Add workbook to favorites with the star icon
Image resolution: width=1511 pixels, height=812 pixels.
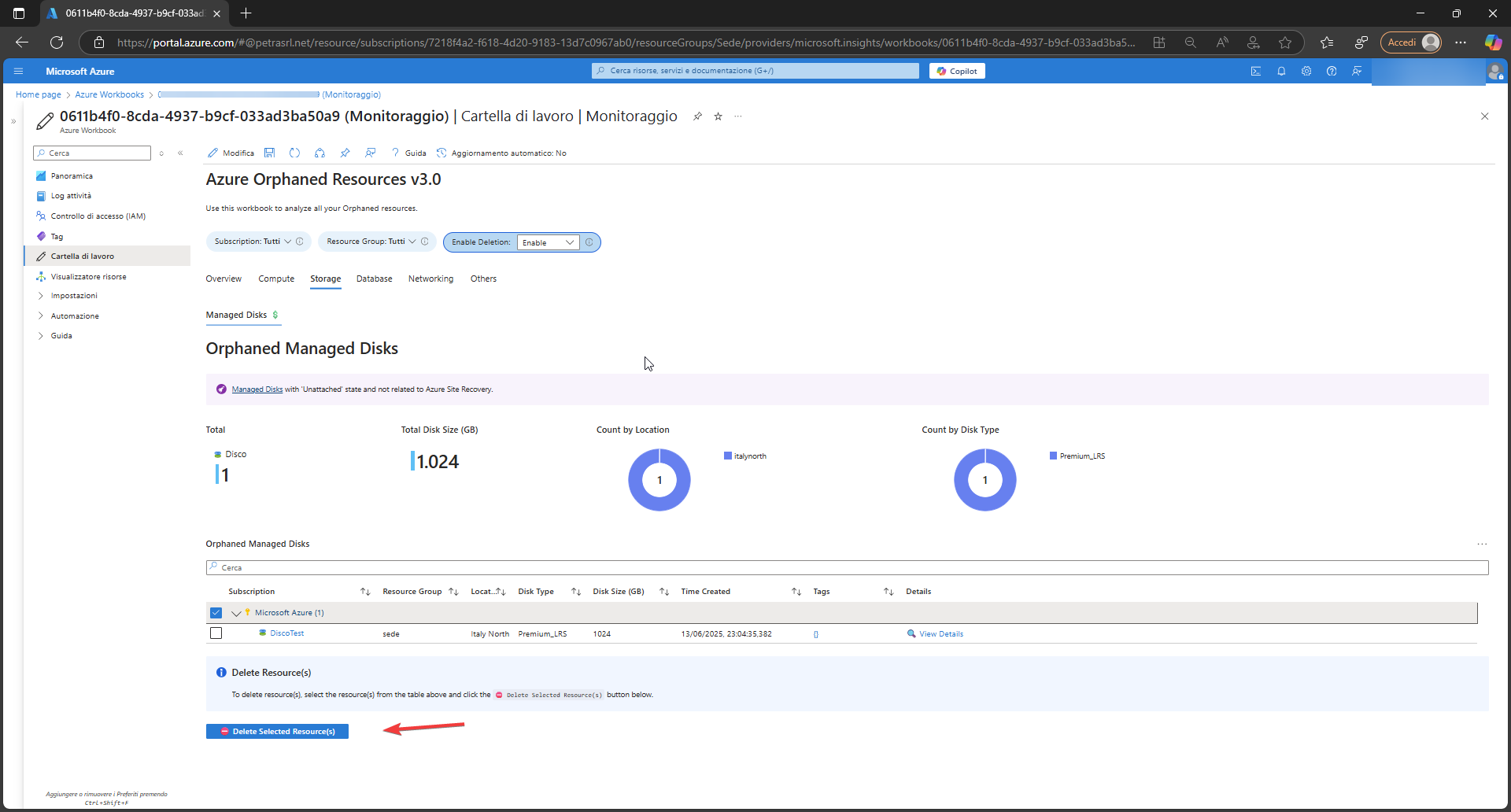pos(718,116)
